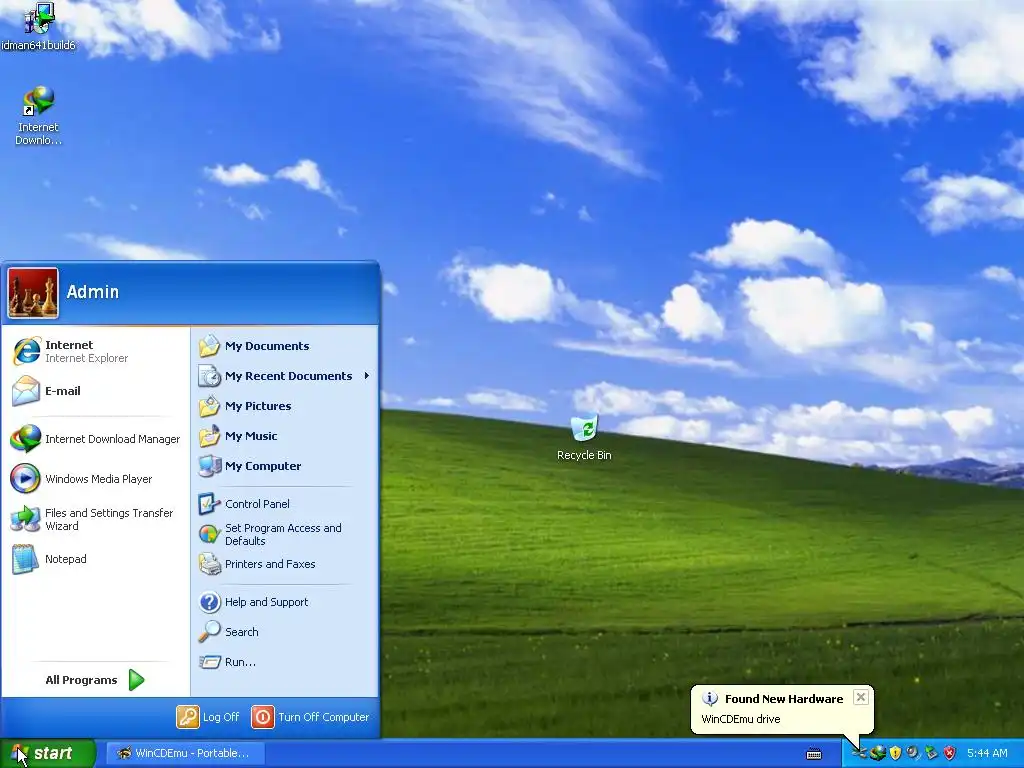Launch Windows Media Player

[x=96, y=479]
